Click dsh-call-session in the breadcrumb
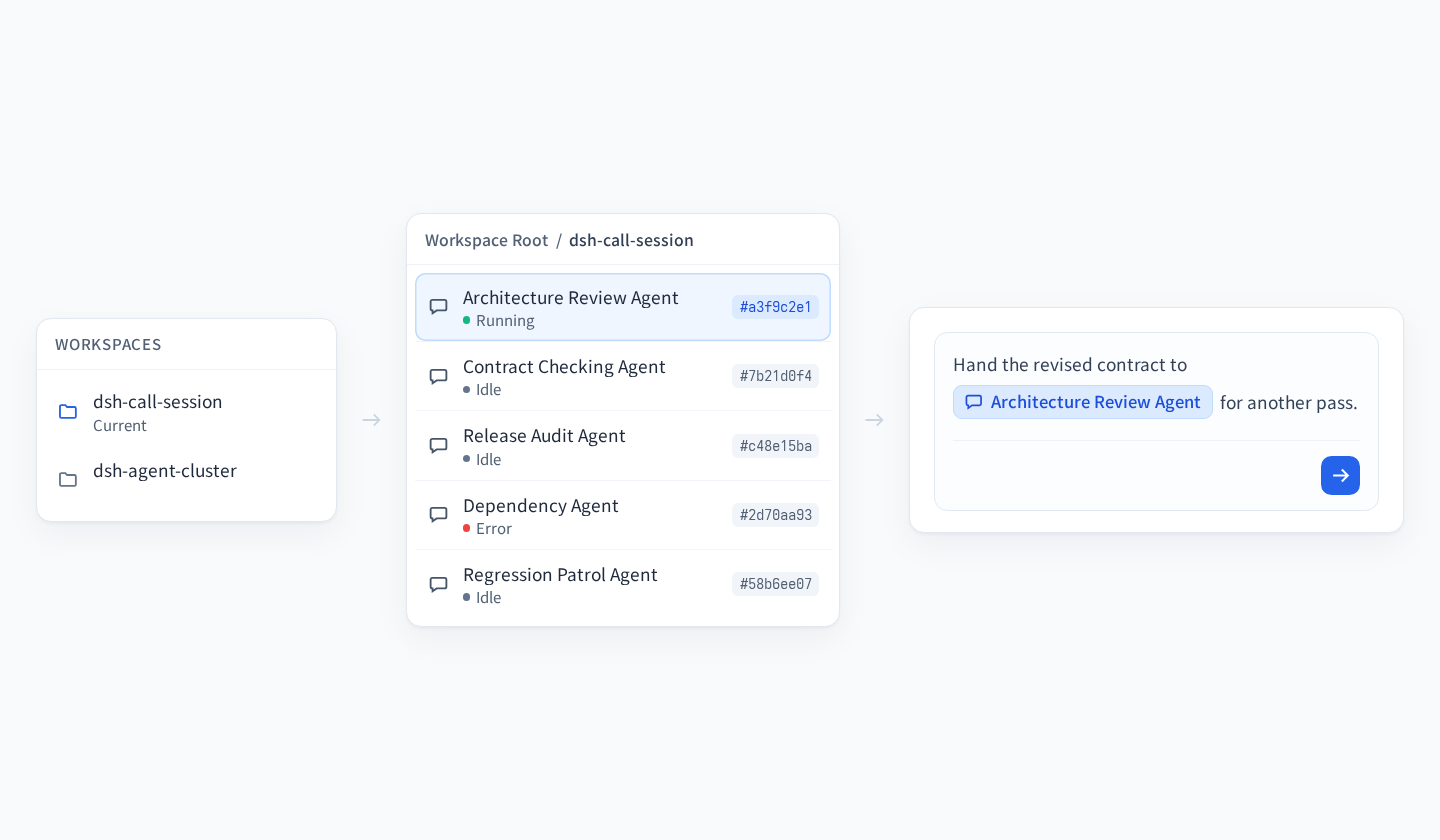Image resolution: width=1440 pixels, height=840 pixels. click(631, 240)
